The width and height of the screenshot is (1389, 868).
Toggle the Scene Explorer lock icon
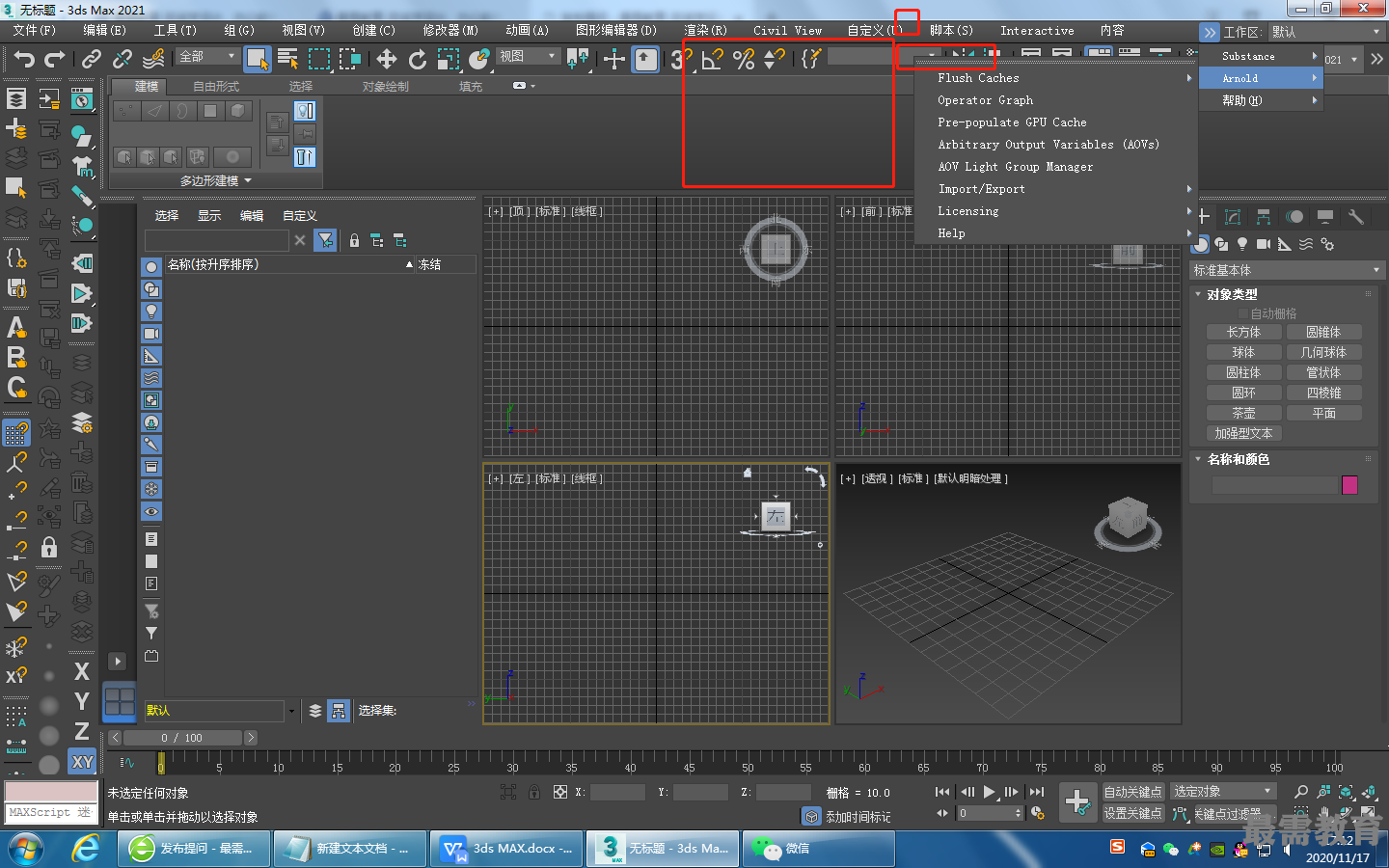point(354,240)
